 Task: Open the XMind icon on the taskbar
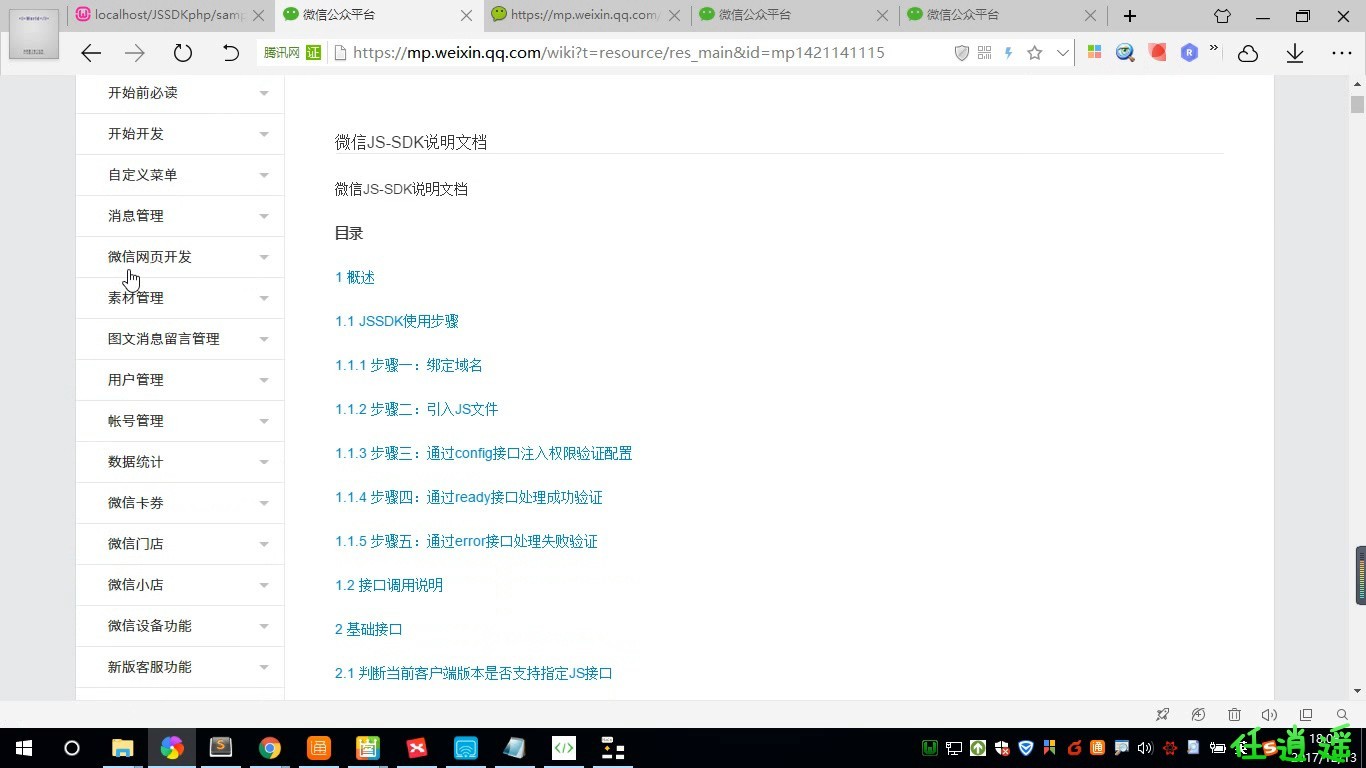(417, 748)
